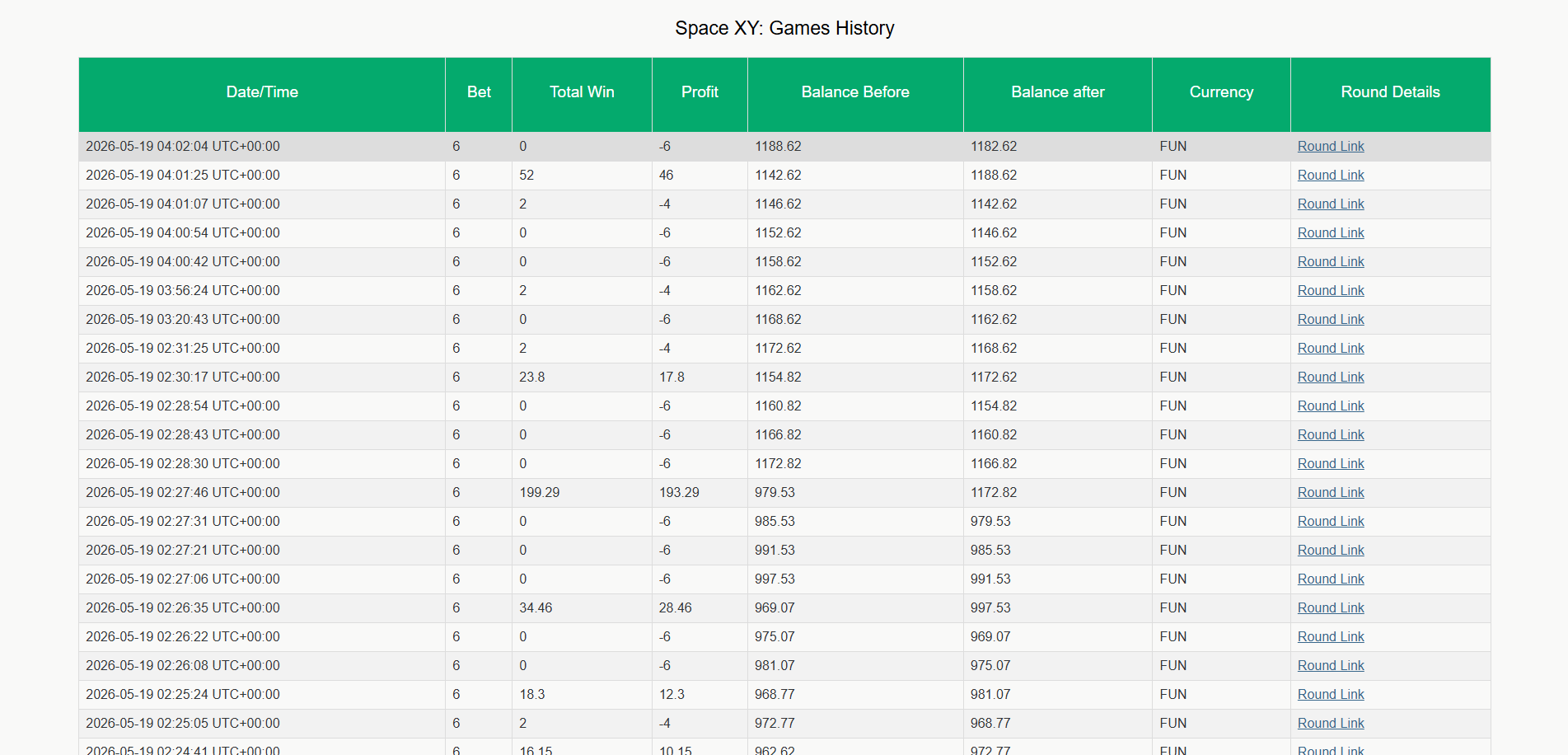
Task: Open Round Link for 02:28:54 row
Action: pos(1331,406)
